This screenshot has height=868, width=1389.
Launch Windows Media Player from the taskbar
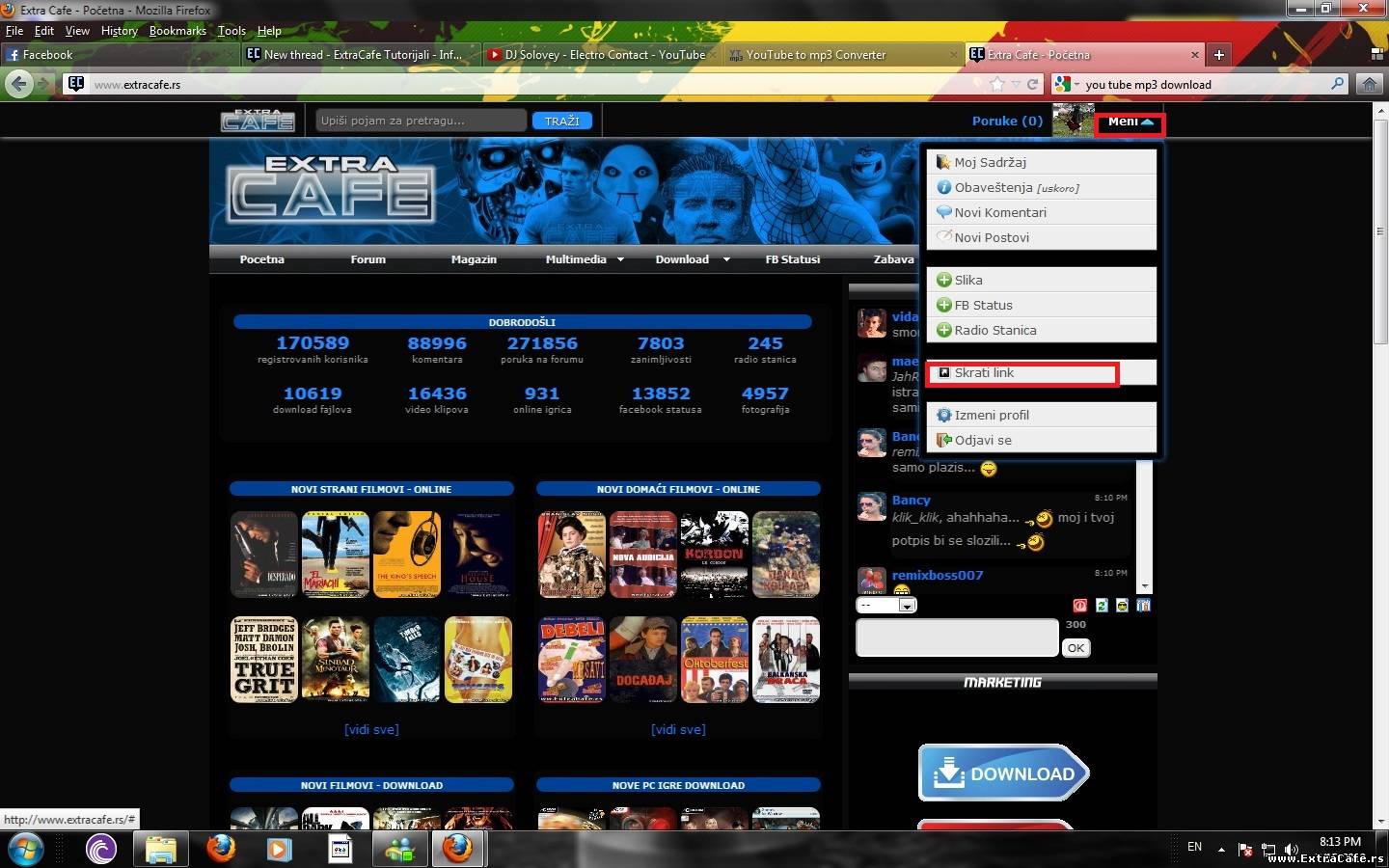coord(279,849)
